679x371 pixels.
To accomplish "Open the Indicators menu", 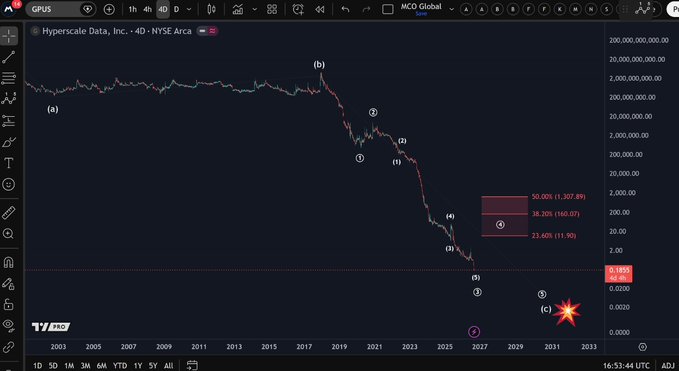I will coord(238,9).
